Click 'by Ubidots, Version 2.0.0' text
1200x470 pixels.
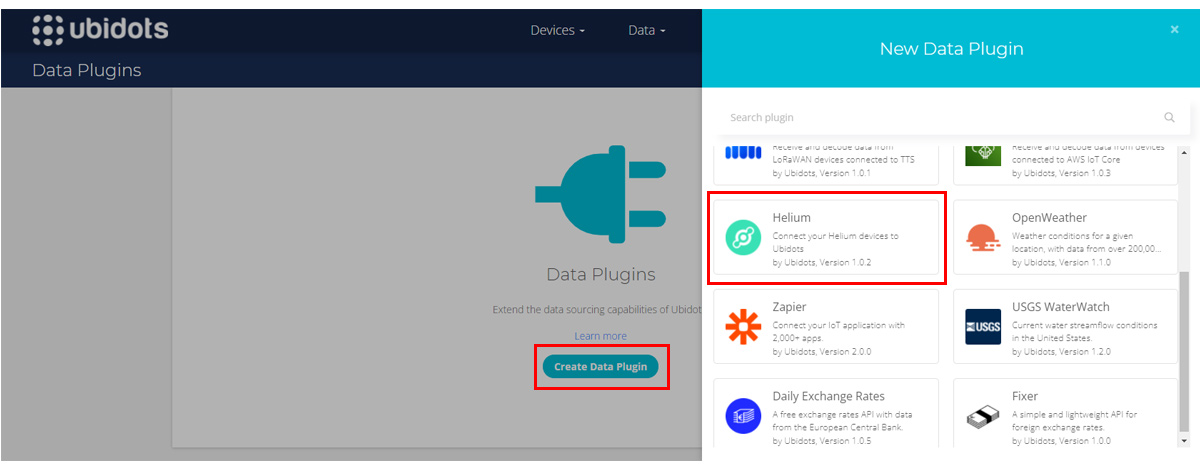point(822,352)
